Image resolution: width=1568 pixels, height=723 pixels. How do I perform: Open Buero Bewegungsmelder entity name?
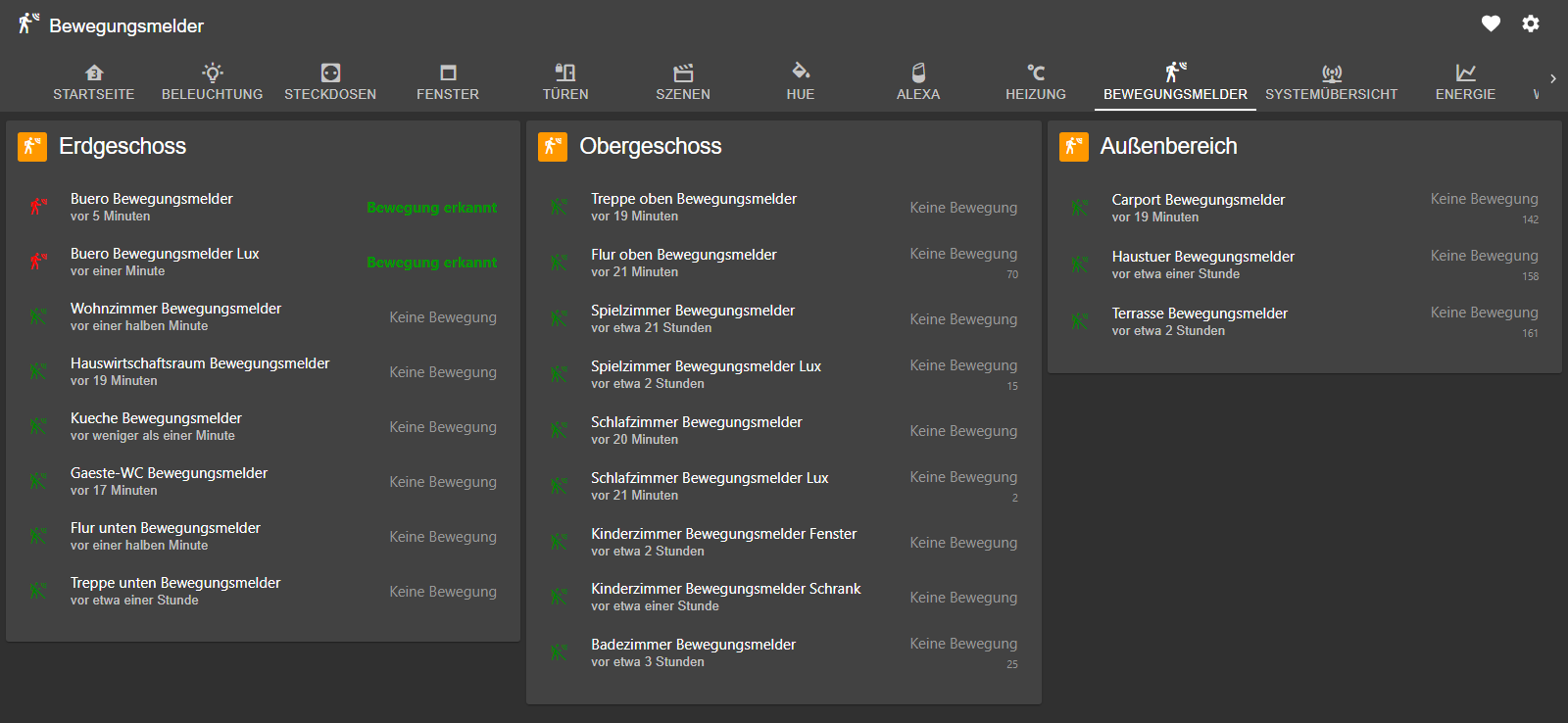coord(152,199)
